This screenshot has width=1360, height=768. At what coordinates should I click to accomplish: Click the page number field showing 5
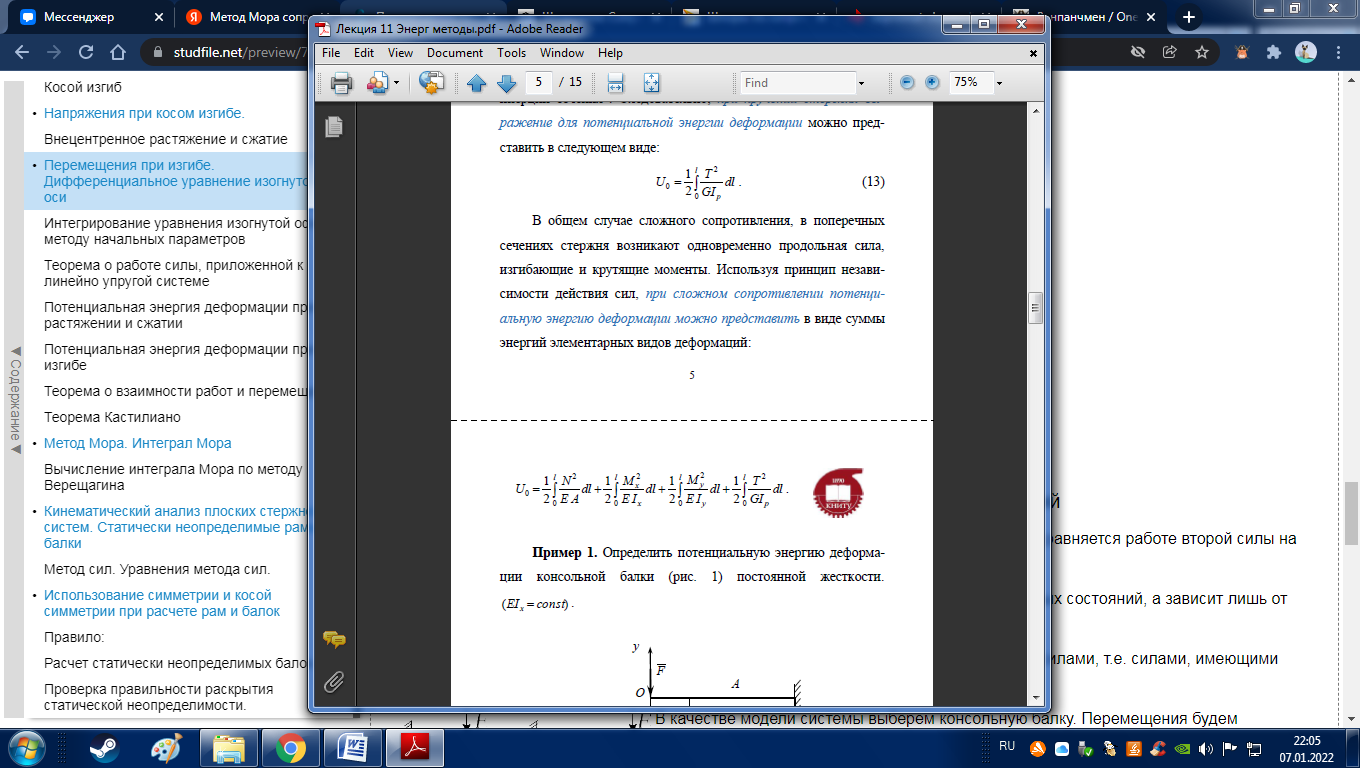pos(539,82)
